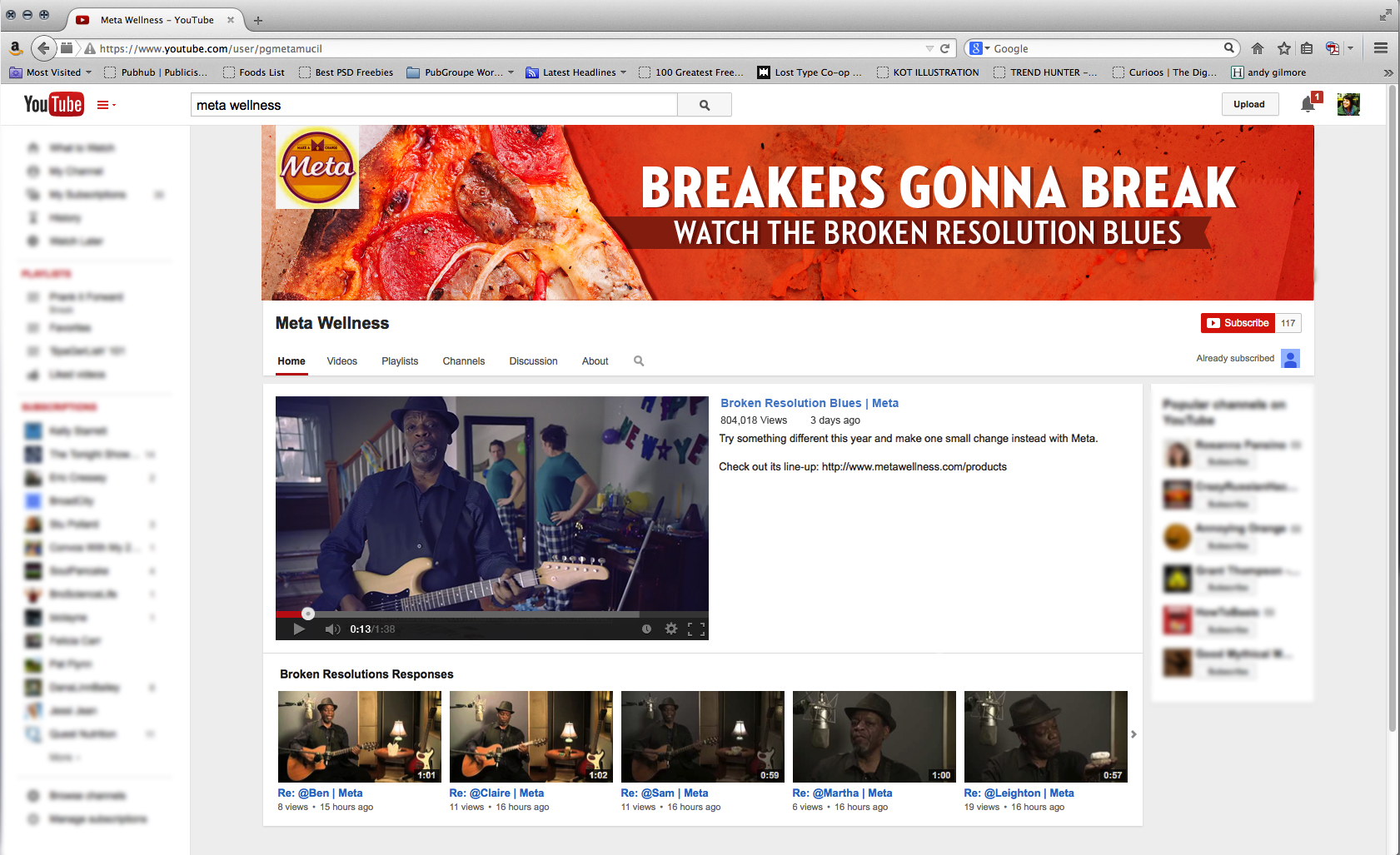This screenshot has height=855, width=1400.
Task: Click the Subscribe button
Action: click(x=1238, y=323)
